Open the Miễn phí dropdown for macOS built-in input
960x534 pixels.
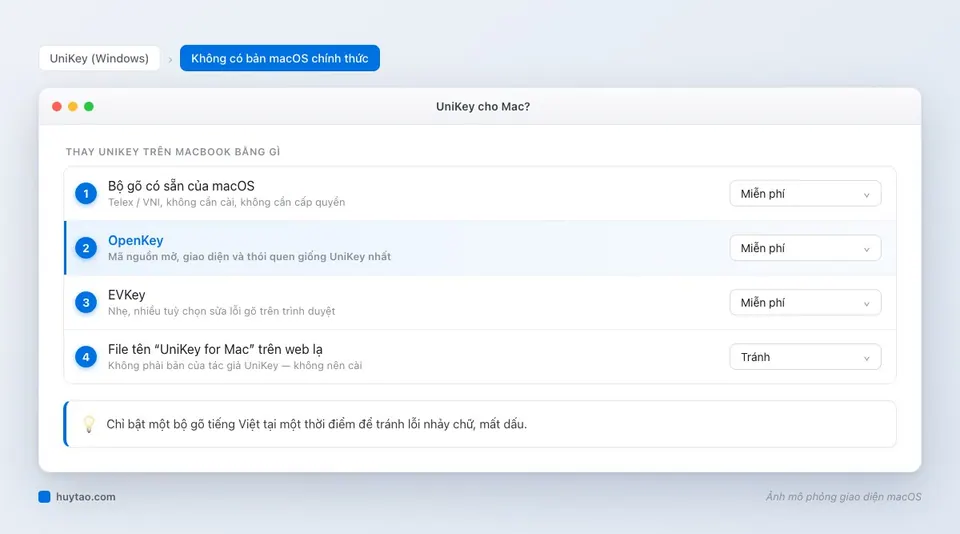pos(805,194)
